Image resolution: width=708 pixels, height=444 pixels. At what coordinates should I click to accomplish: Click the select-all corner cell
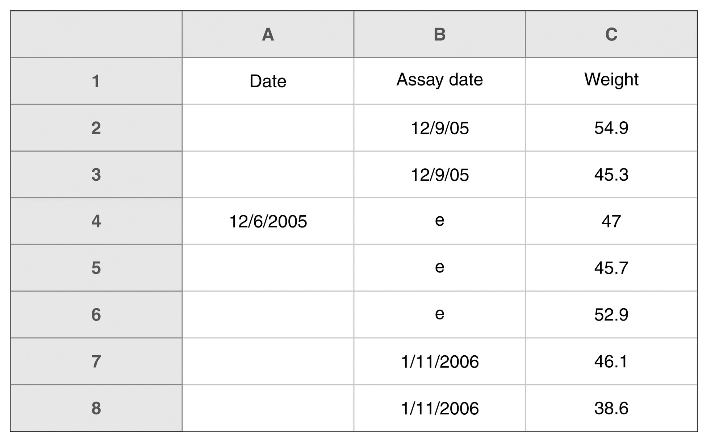96,34
